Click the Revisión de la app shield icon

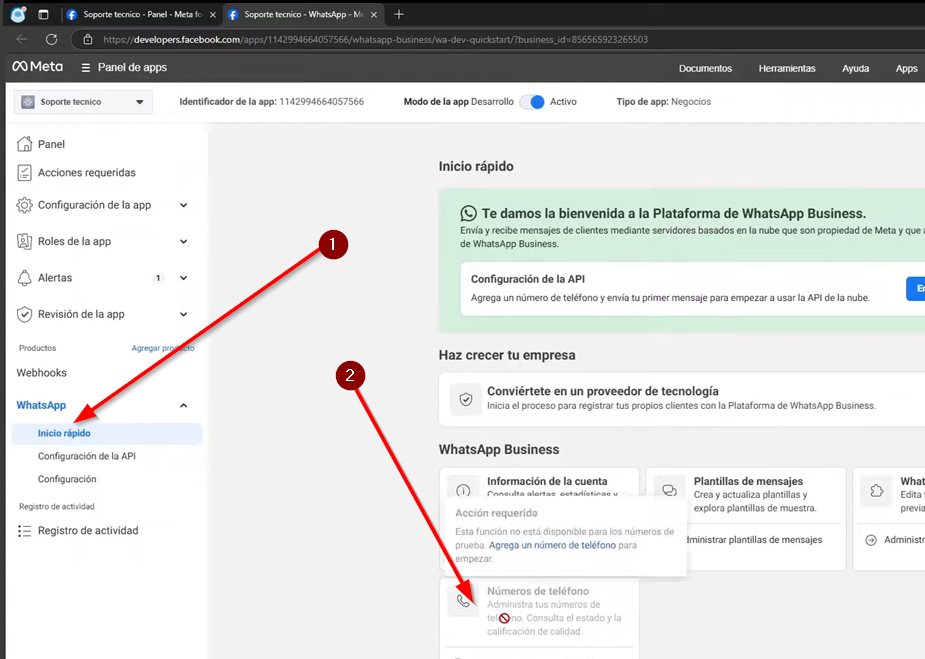pos(24,314)
